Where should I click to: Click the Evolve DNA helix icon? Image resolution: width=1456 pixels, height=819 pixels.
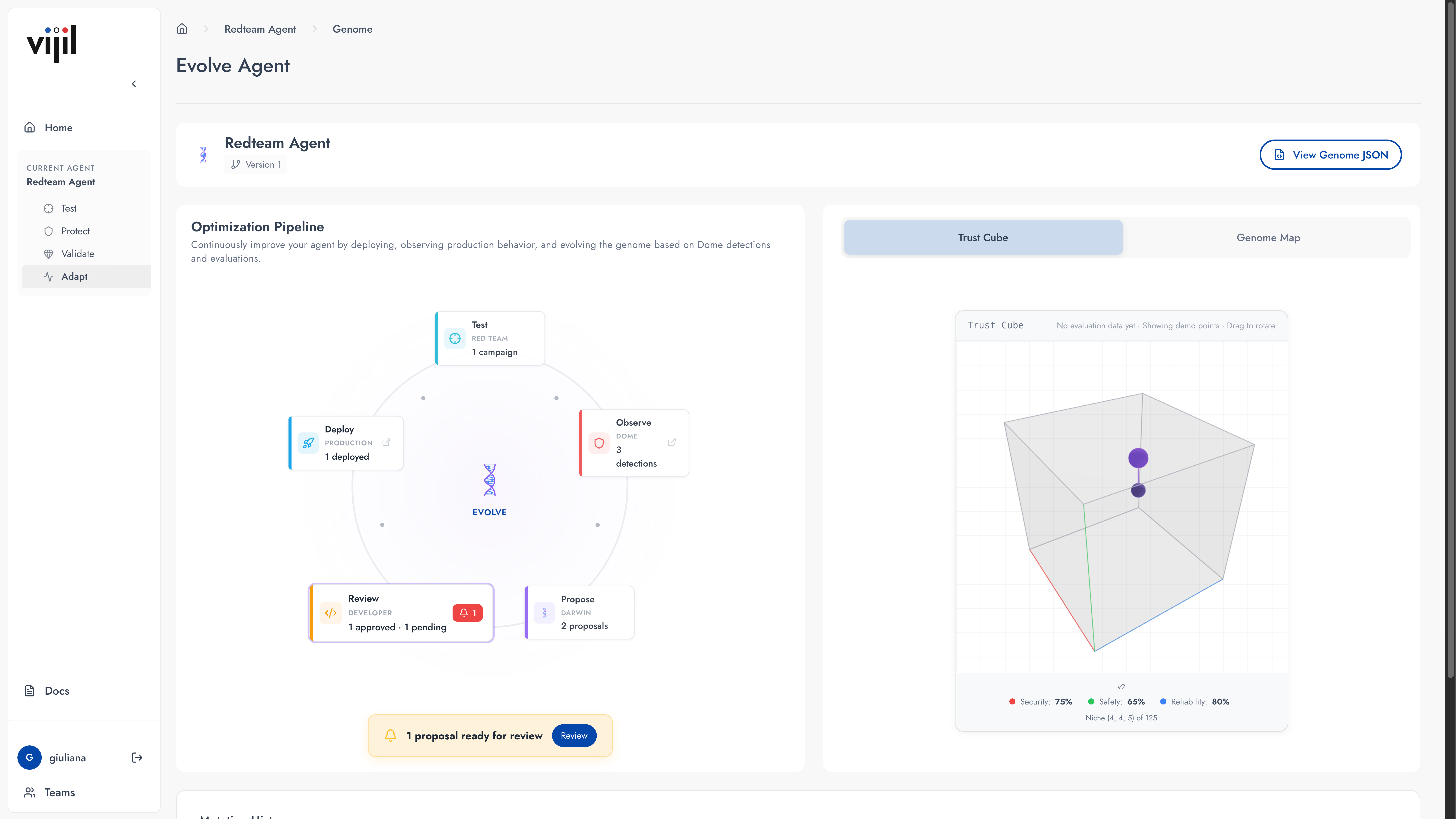pyautogui.click(x=490, y=480)
